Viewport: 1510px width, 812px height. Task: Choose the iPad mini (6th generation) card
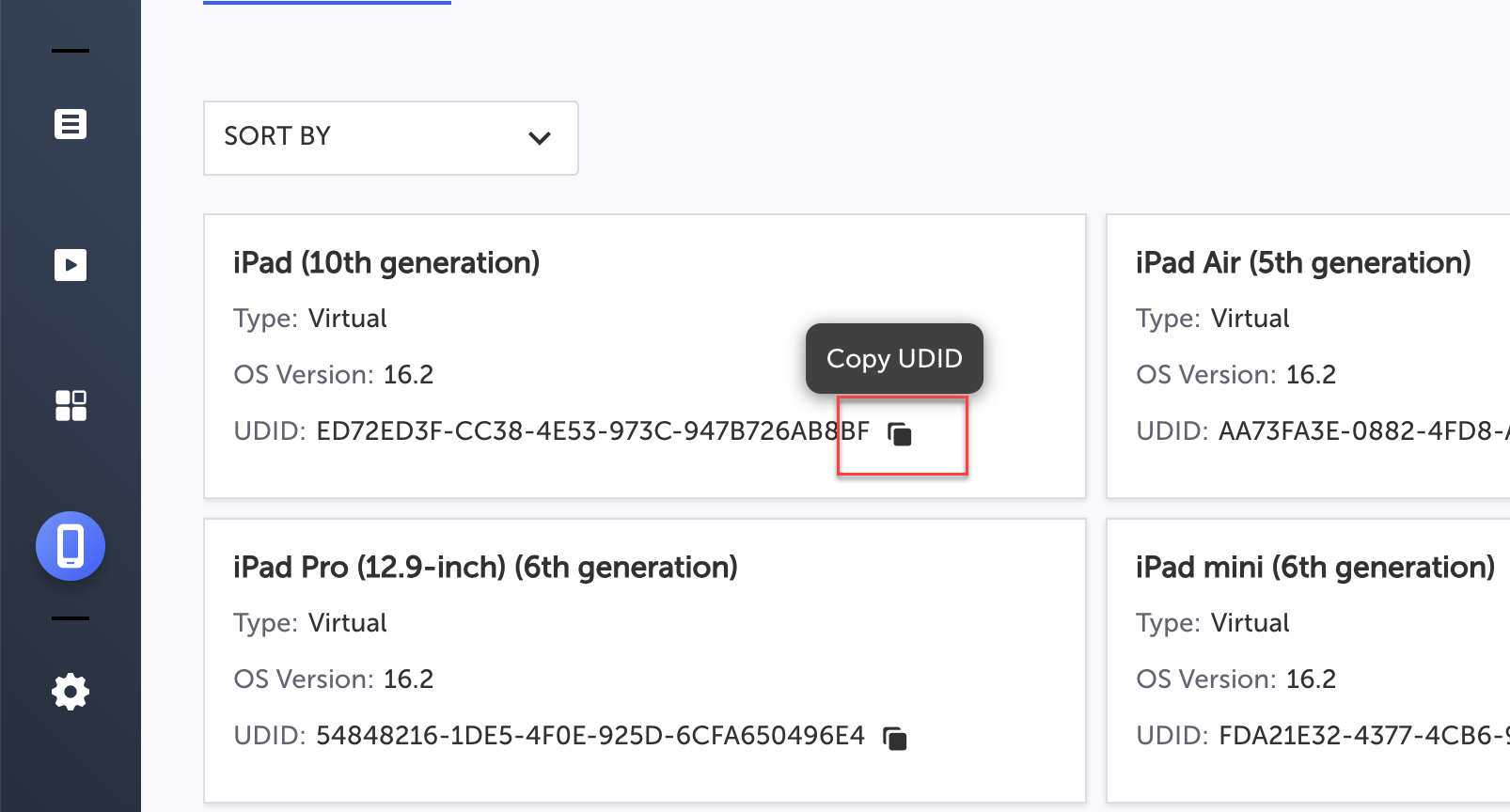tap(1314, 568)
